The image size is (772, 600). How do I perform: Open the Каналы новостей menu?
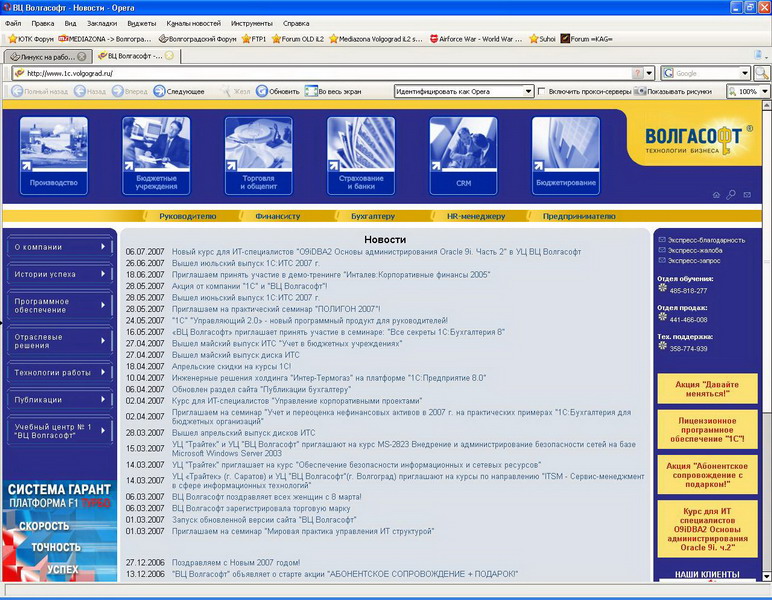[193, 23]
